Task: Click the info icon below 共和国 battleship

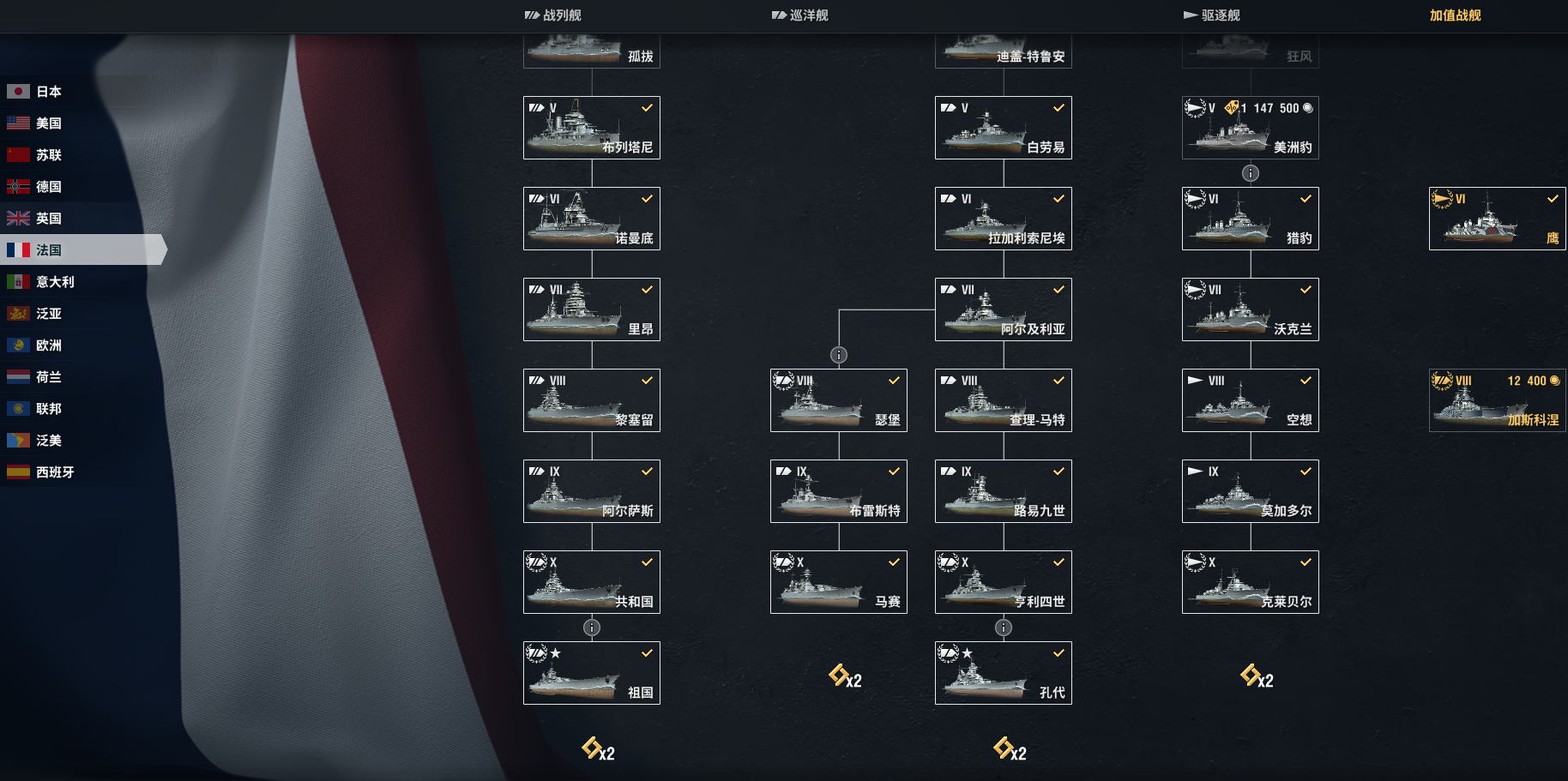Action: 592,628
